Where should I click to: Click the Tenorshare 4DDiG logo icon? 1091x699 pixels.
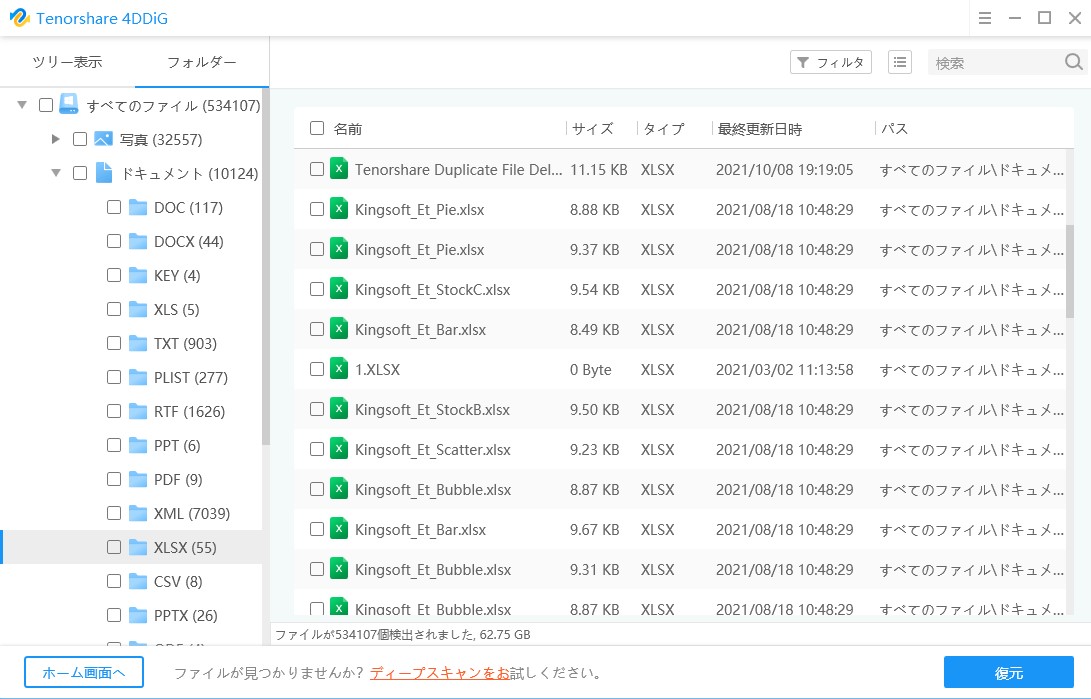click(19, 17)
